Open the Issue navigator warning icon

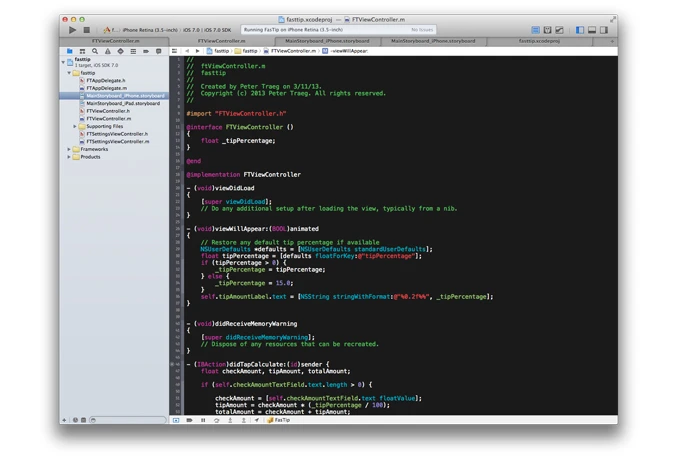point(108,51)
